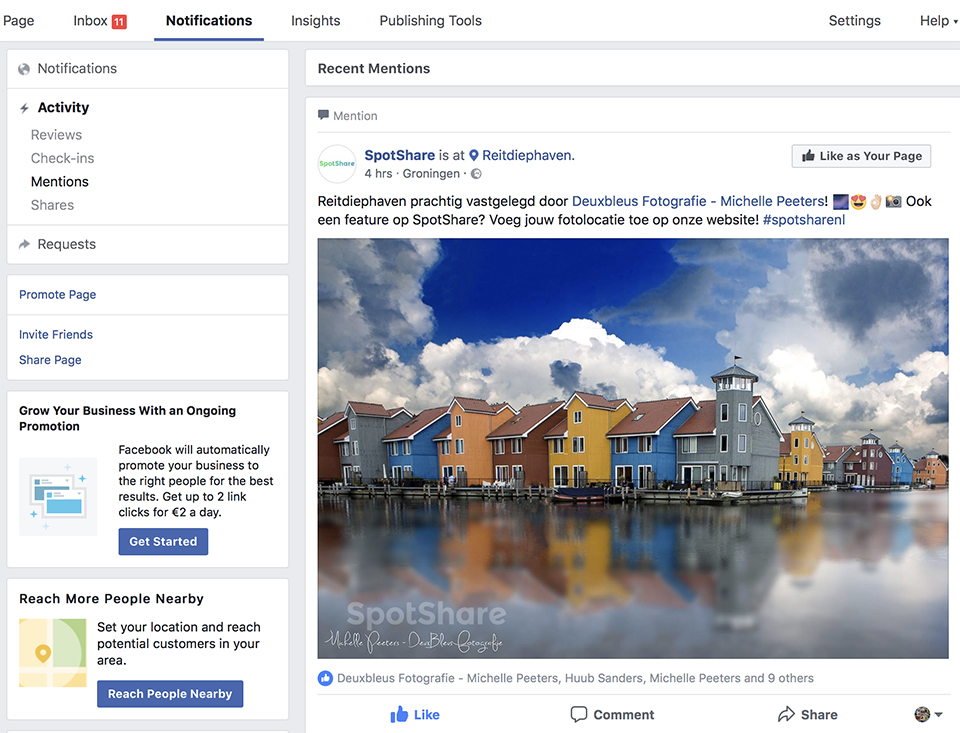The image size is (960, 733).
Task: Select Mentions under Activity
Action: (x=59, y=182)
